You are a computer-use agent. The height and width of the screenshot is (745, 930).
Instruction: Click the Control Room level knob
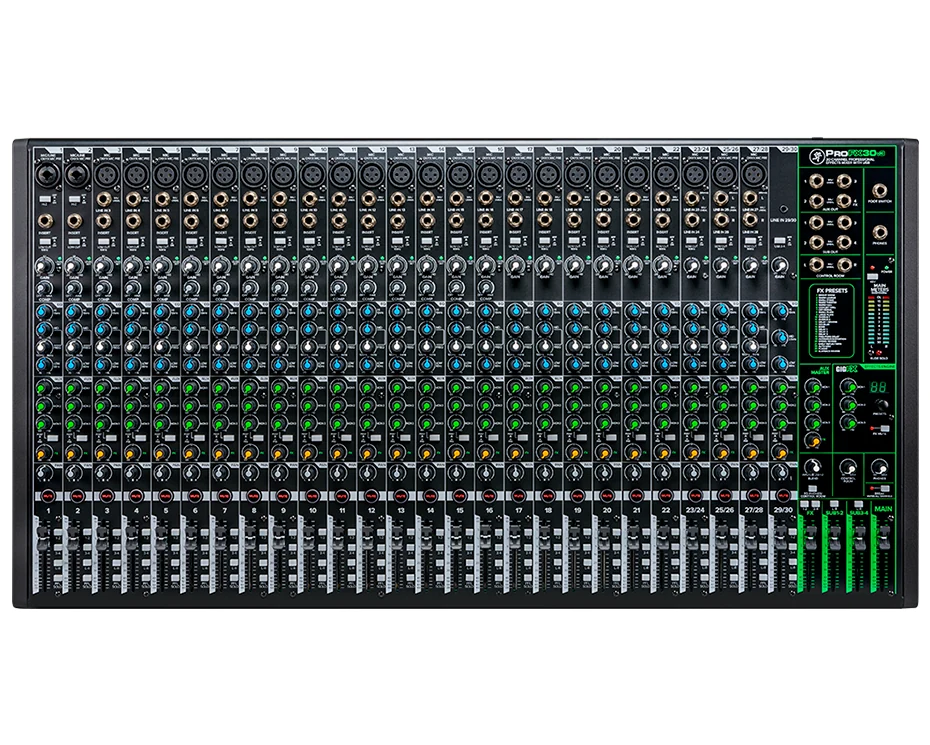point(847,468)
